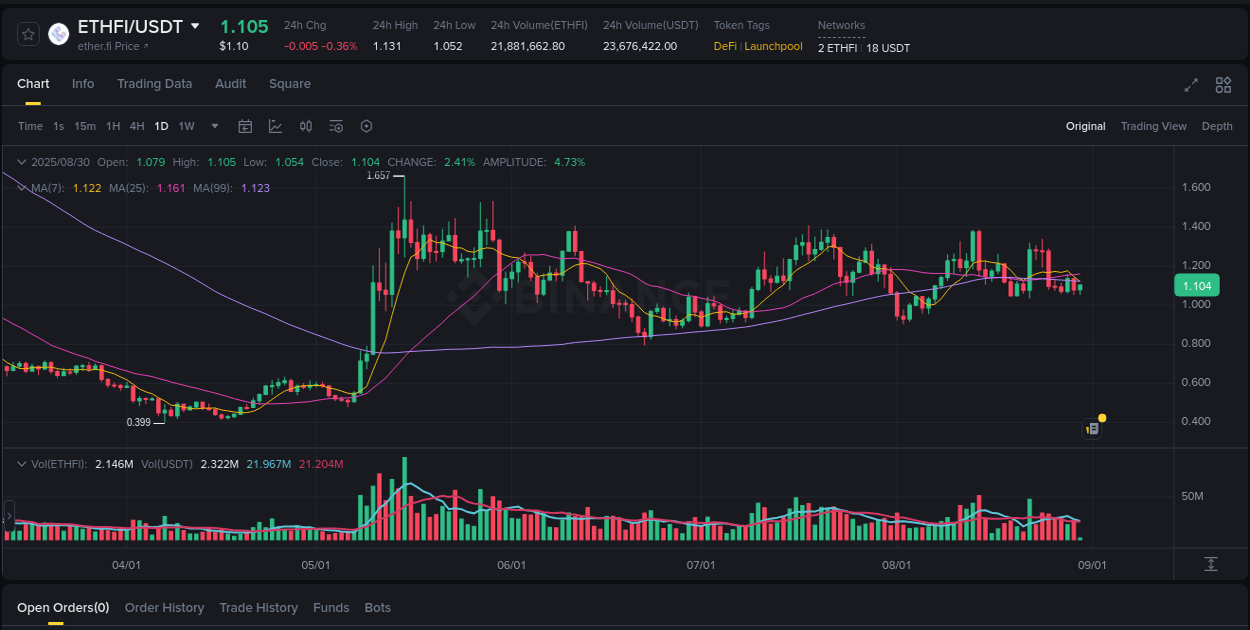Open the date range calendar icon

(245, 126)
